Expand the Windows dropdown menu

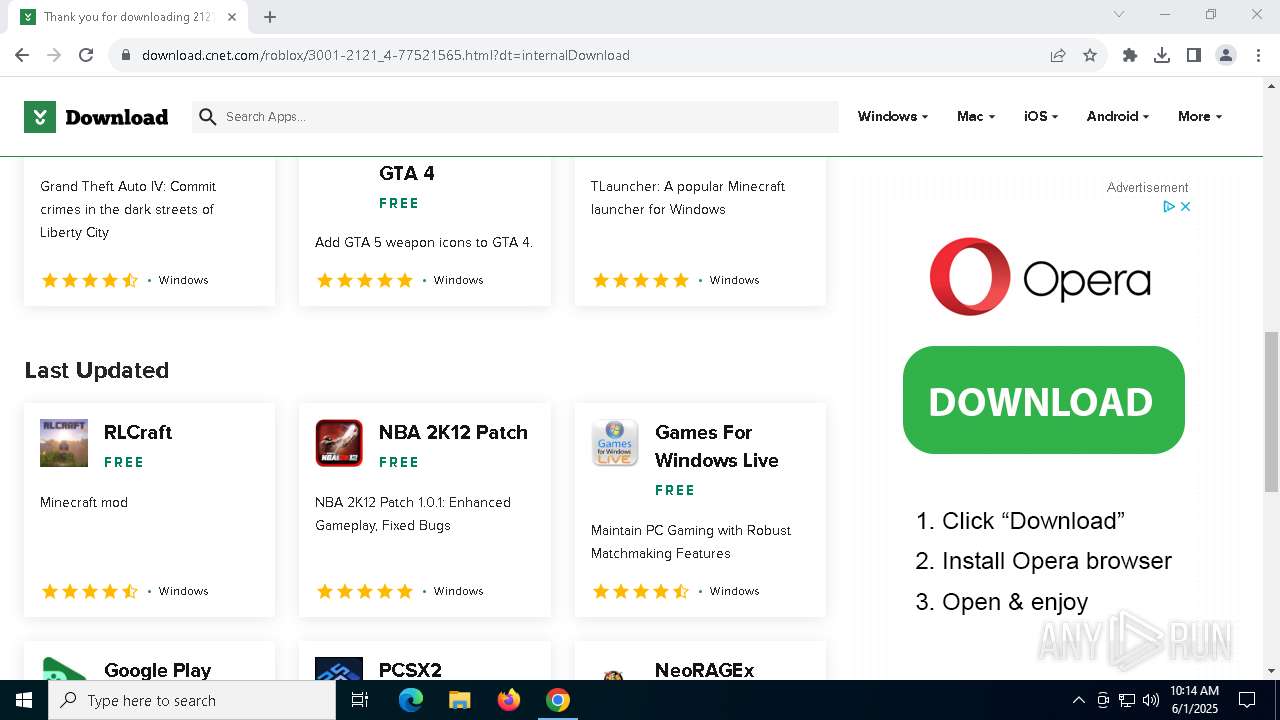(x=892, y=116)
